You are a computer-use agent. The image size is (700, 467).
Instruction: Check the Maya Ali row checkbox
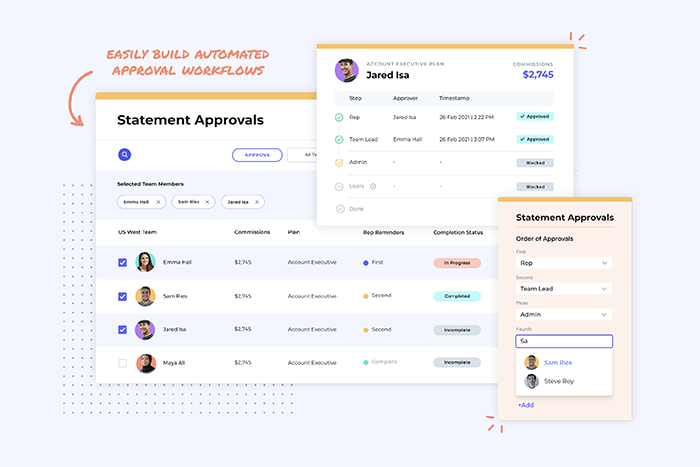(122, 363)
